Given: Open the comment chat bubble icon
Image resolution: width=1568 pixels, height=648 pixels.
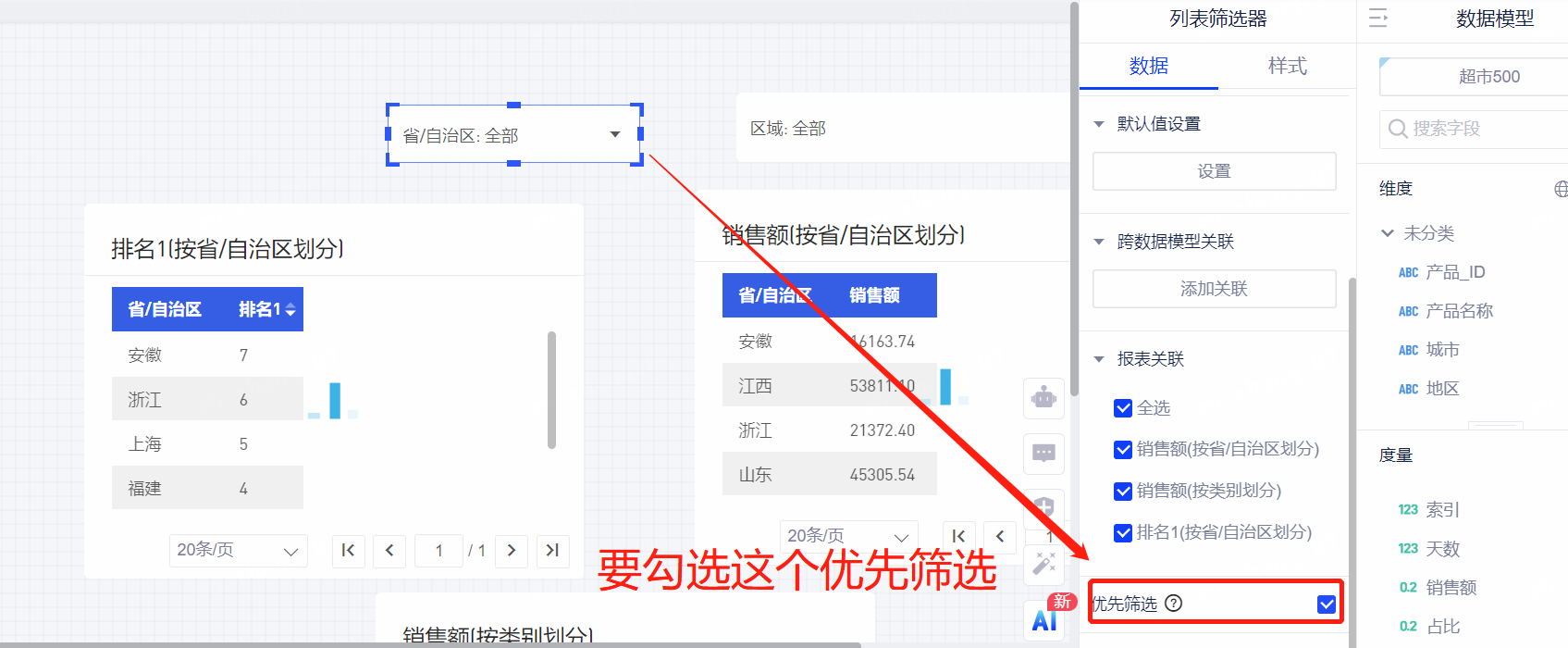Looking at the screenshot, I should click(x=1043, y=454).
